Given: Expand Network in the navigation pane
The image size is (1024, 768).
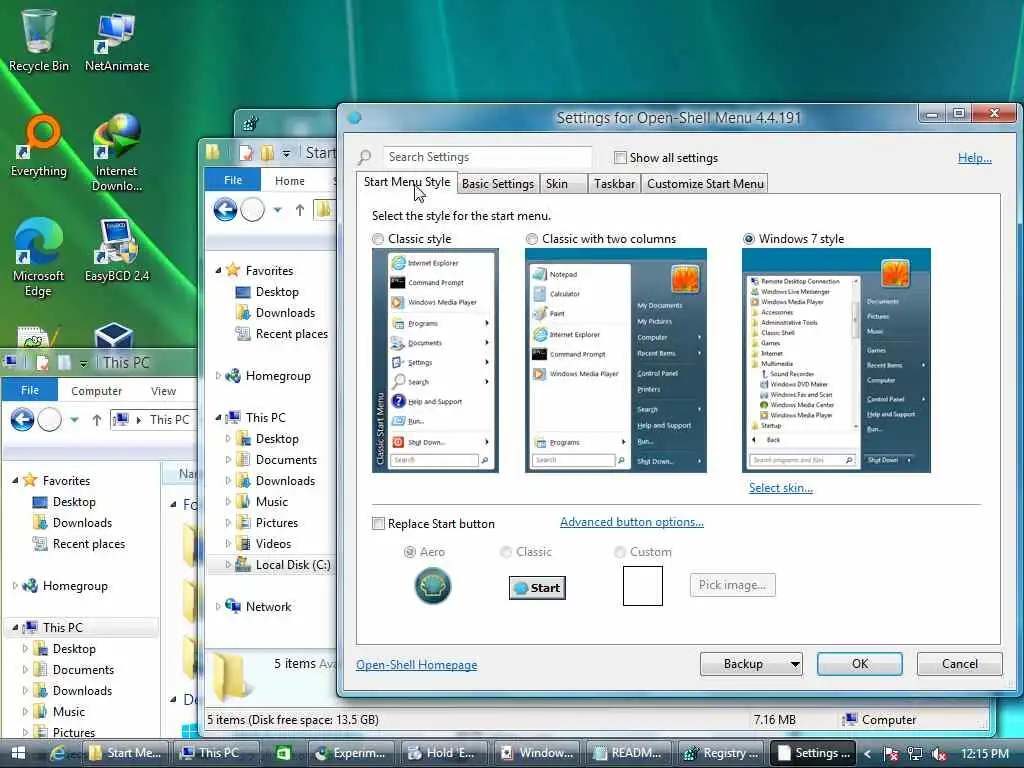Looking at the screenshot, I should pos(218,607).
